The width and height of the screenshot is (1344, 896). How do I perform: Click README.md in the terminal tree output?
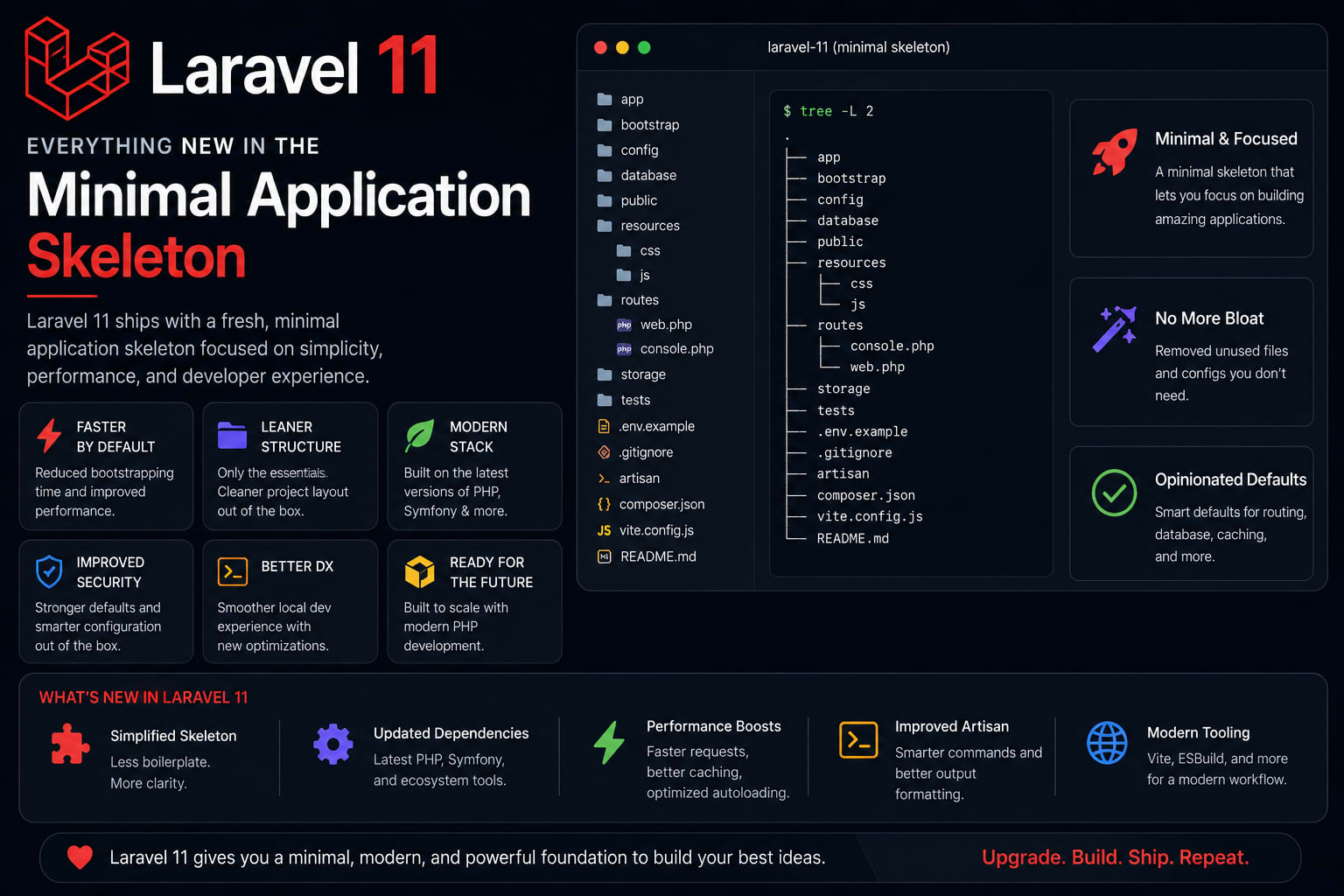coord(852,538)
